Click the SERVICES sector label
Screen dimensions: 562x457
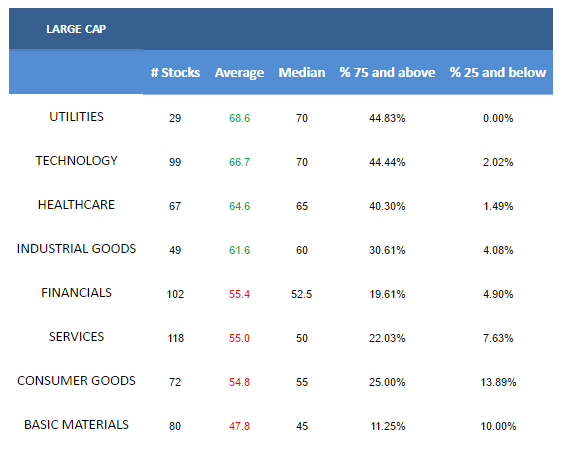(x=76, y=337)
